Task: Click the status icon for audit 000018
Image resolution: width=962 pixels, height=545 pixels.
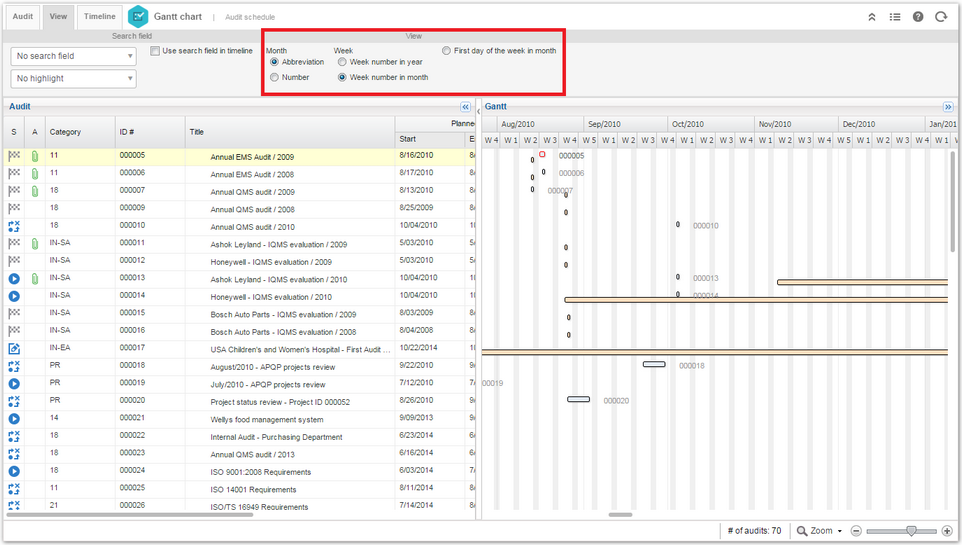Action: [x=14, y=366]
